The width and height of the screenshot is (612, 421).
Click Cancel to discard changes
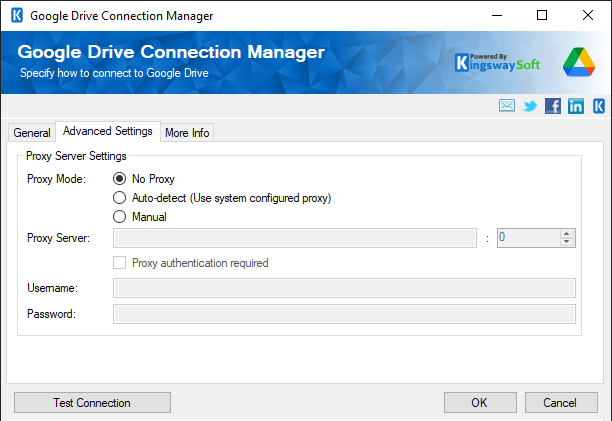tap(560, 402)
